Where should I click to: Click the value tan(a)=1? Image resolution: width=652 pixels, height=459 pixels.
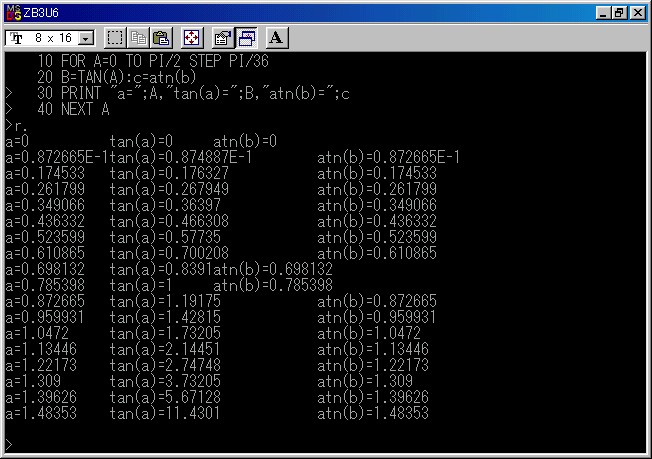[x=141, y=285]
